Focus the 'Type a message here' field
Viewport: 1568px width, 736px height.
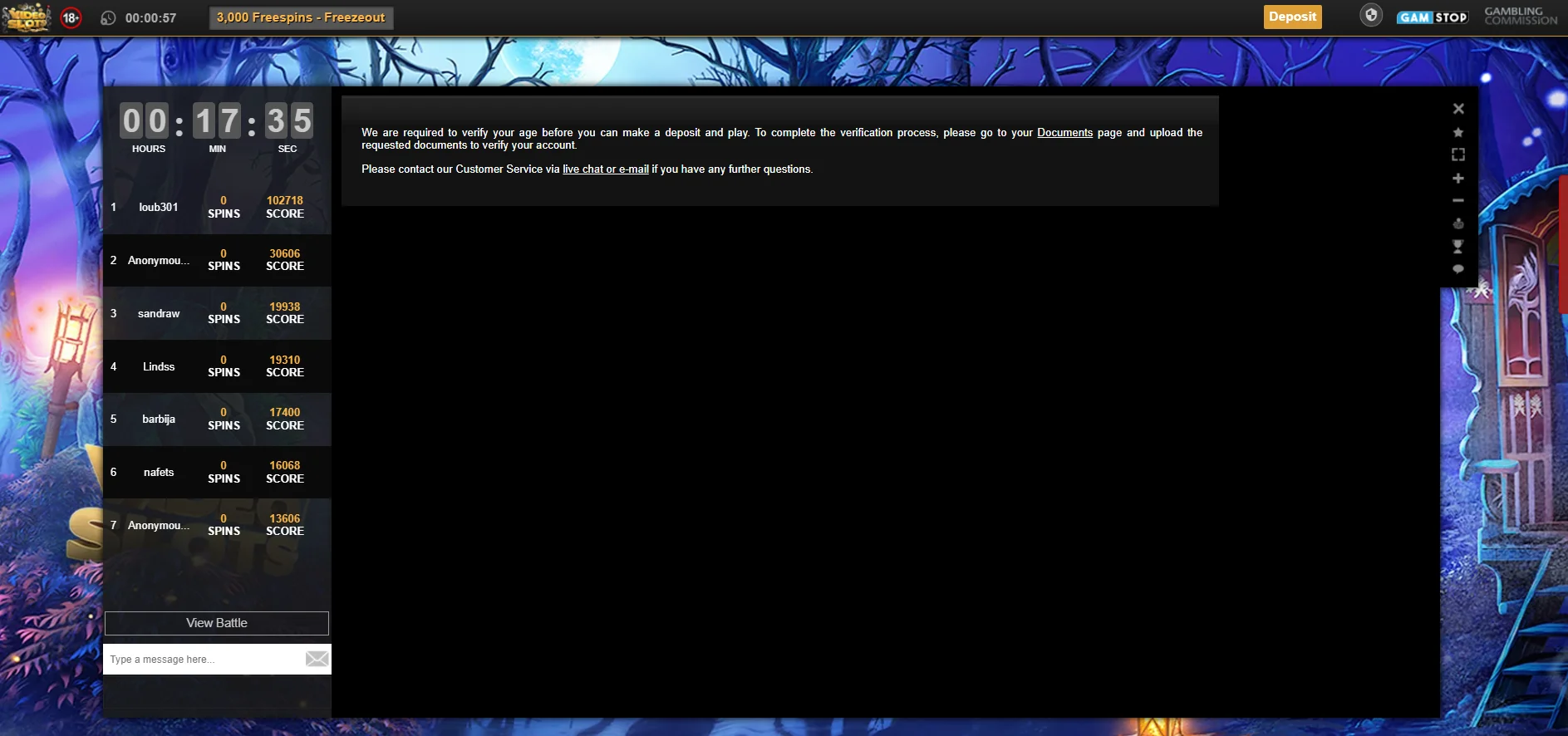(x=204, y=660)
